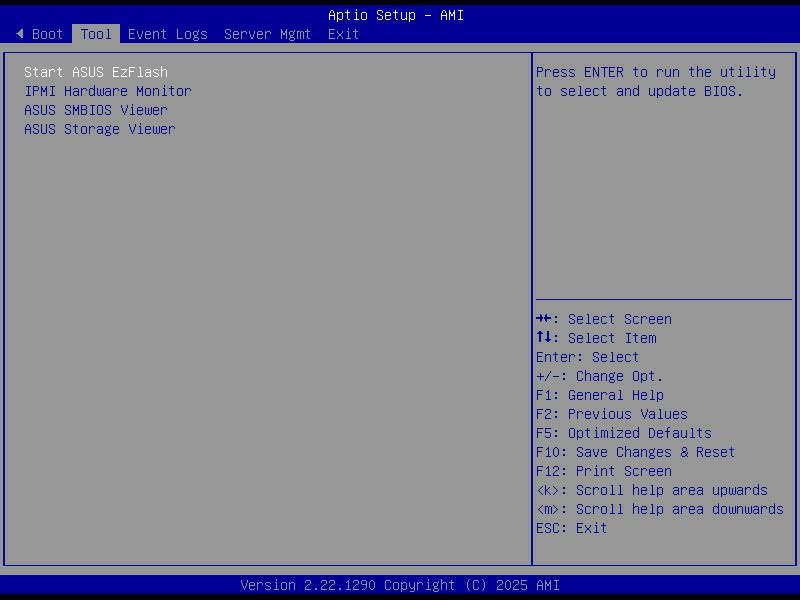Viewport: 800px width, 600px height.
Task: Go to the Server Mgmt tab
Action: coord(267,34)
